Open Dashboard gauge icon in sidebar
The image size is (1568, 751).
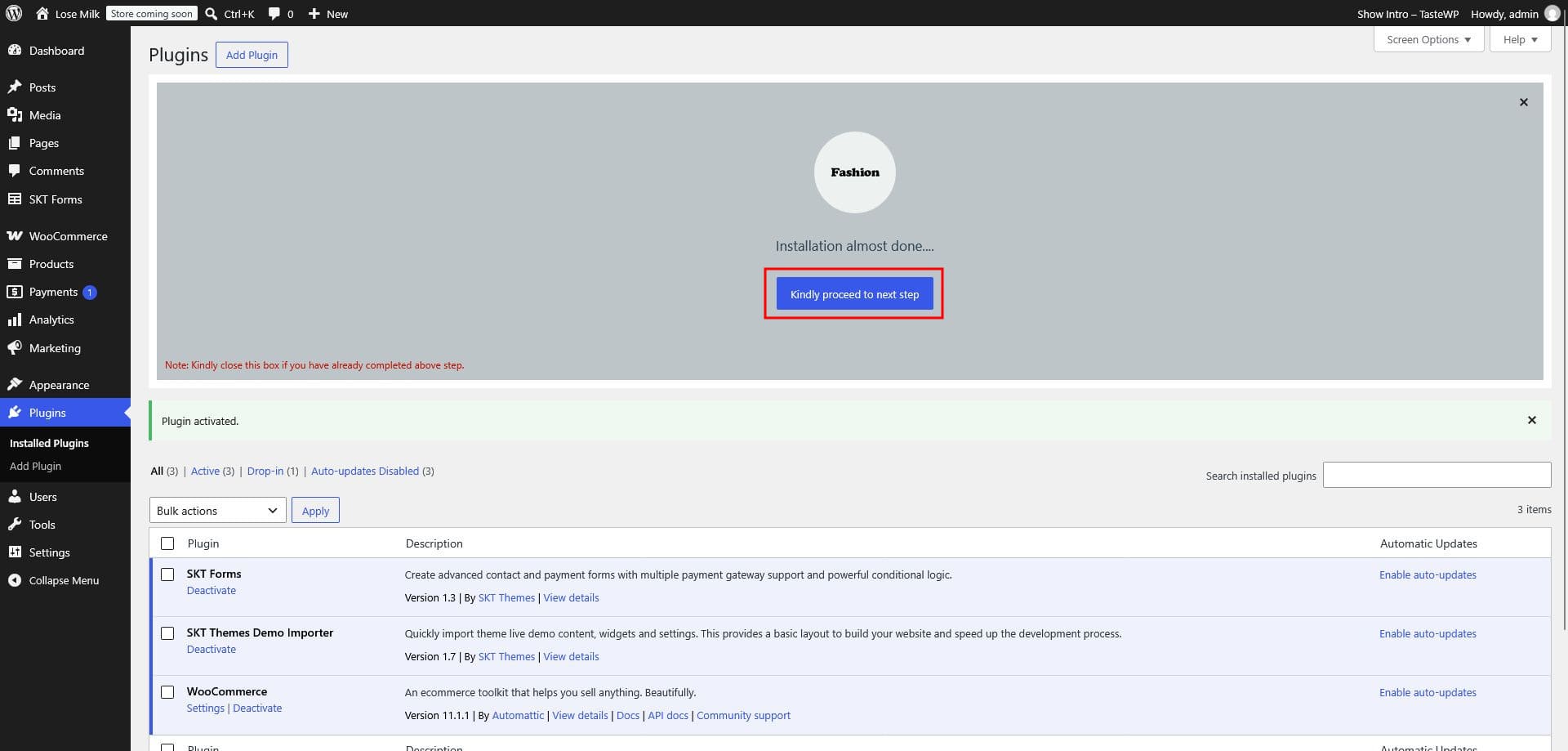pos(15,50)
